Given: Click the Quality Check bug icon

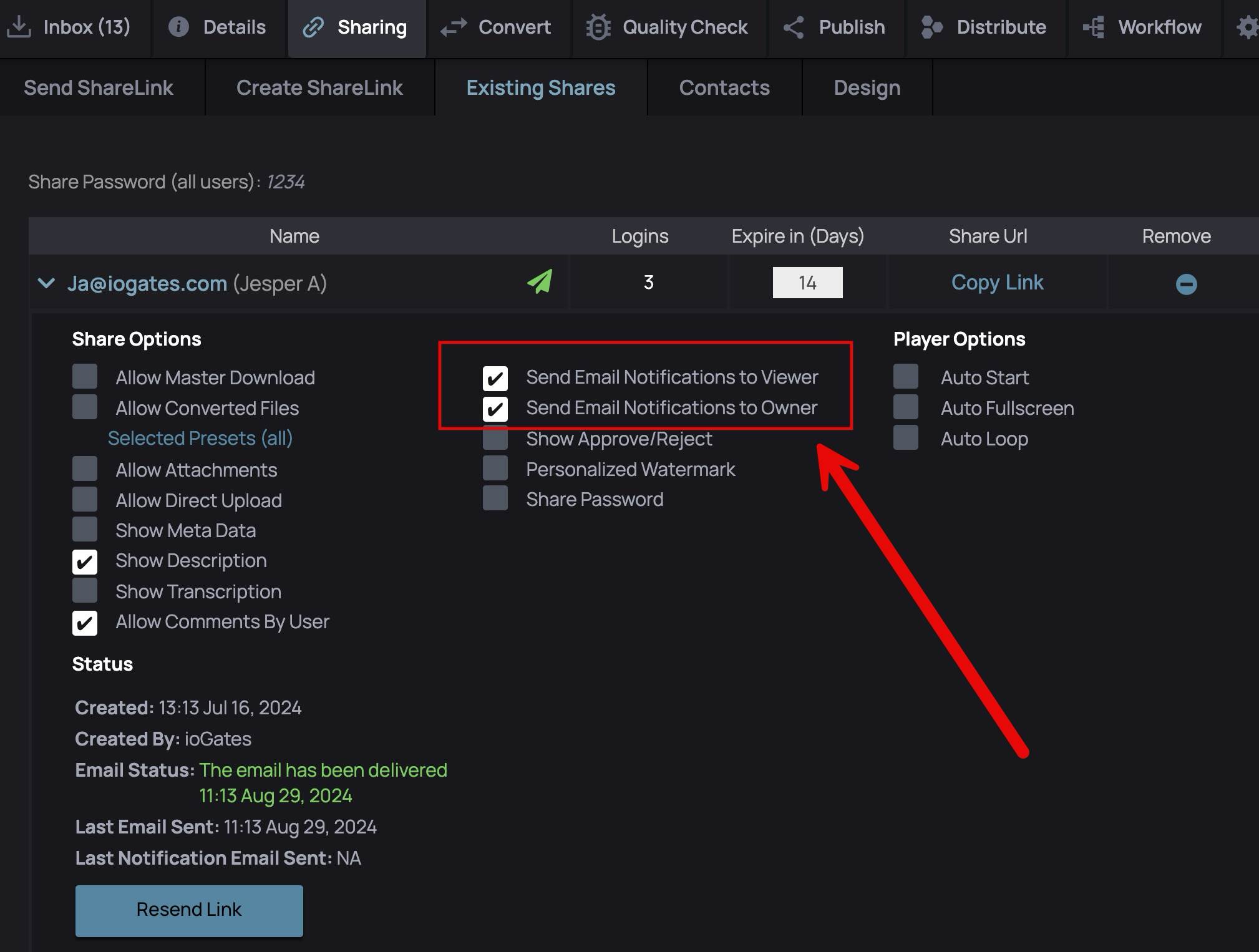Looking at the screenshot, I should (x=598, y=27).
